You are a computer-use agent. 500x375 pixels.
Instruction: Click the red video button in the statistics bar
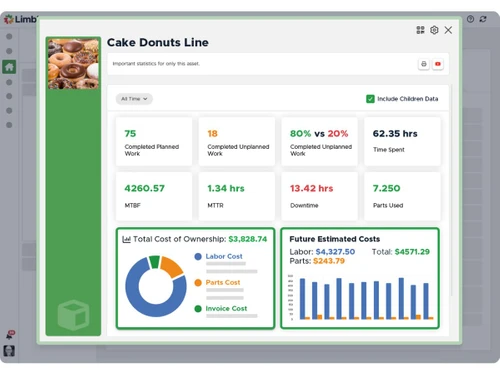438,64
